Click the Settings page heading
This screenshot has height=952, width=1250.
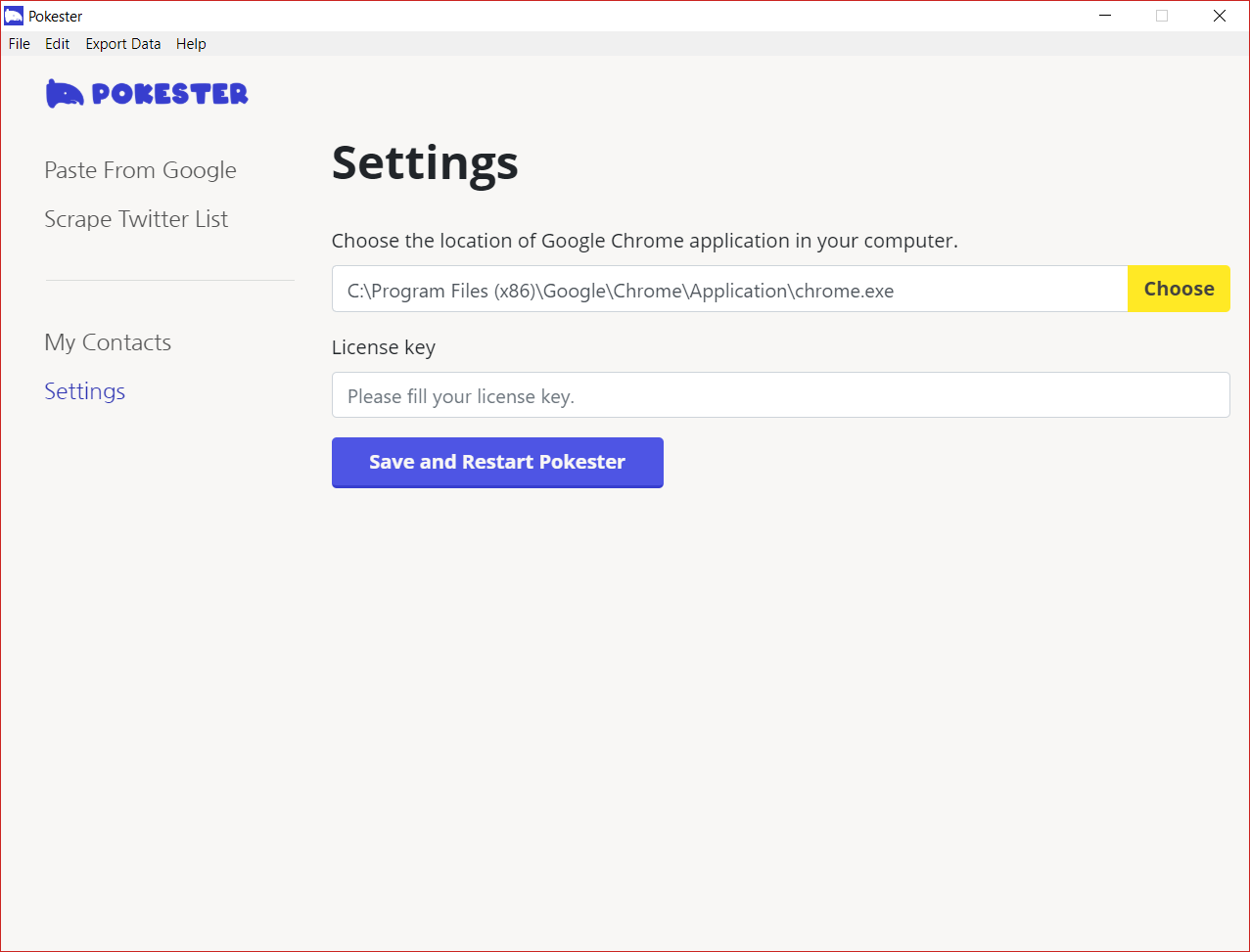425,163
